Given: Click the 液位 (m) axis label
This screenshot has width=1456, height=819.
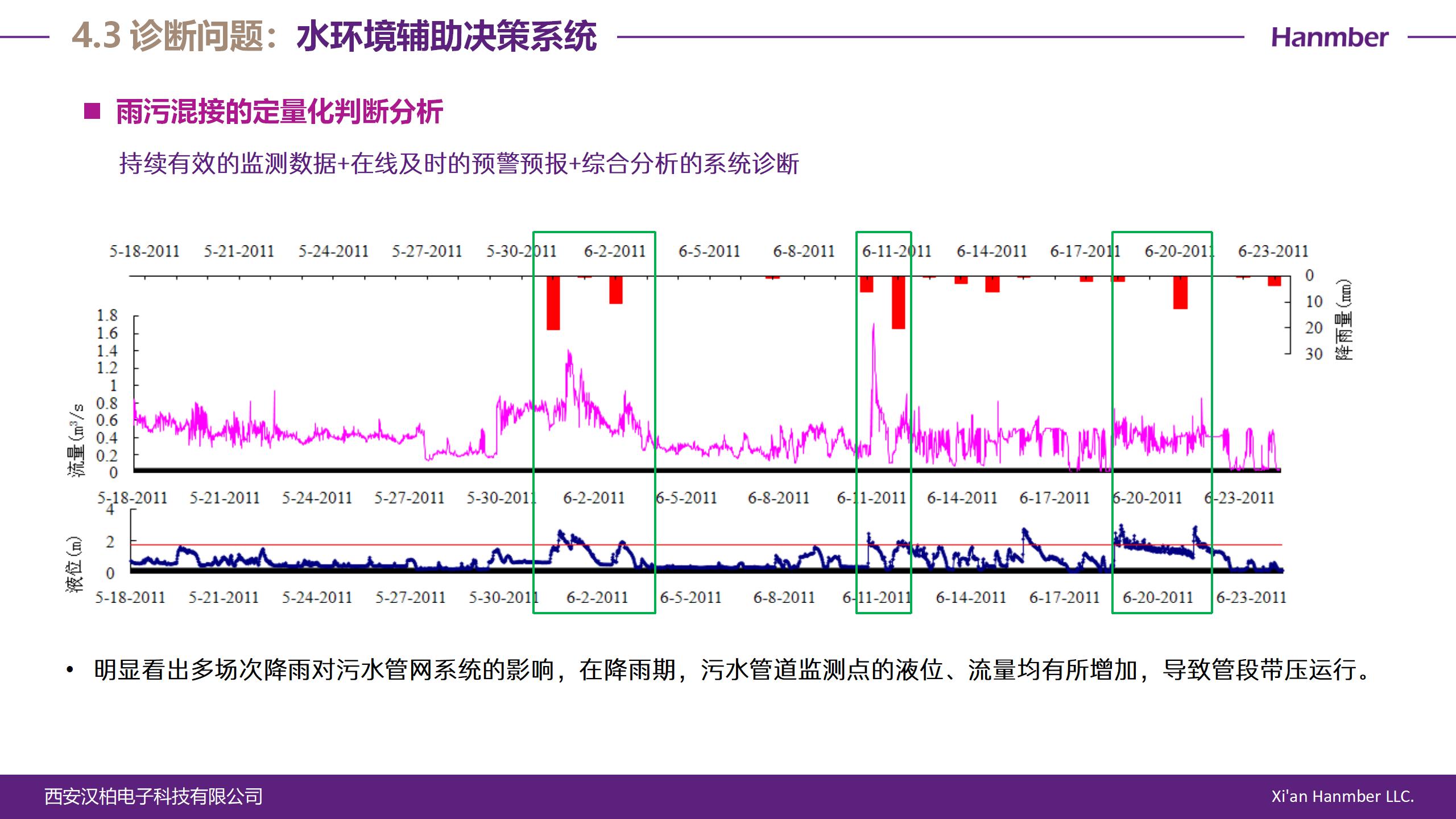Looking at the screenshot, I should click(75, 564).
